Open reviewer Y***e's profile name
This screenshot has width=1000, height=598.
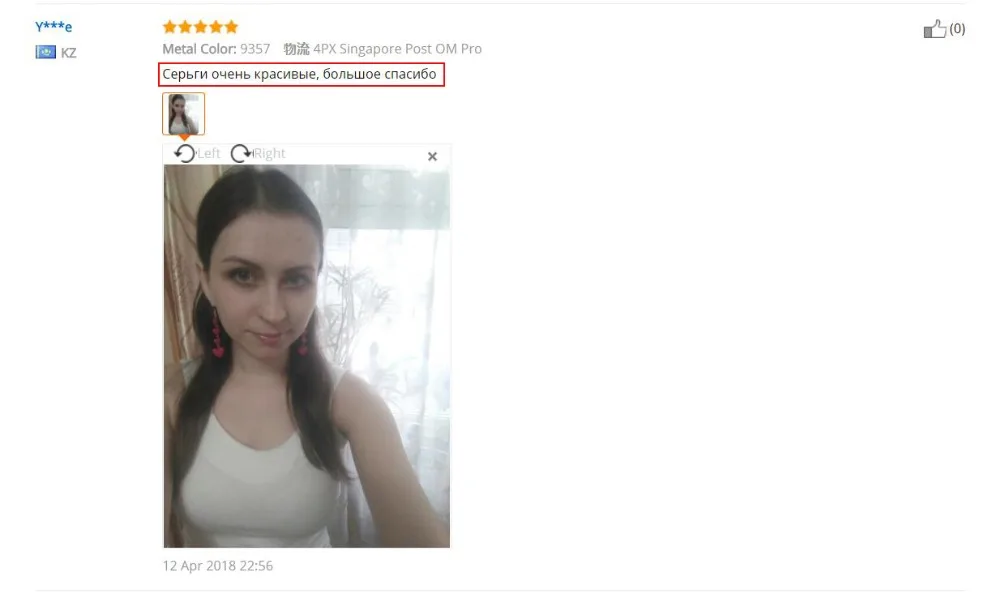[x=54, y=27]
